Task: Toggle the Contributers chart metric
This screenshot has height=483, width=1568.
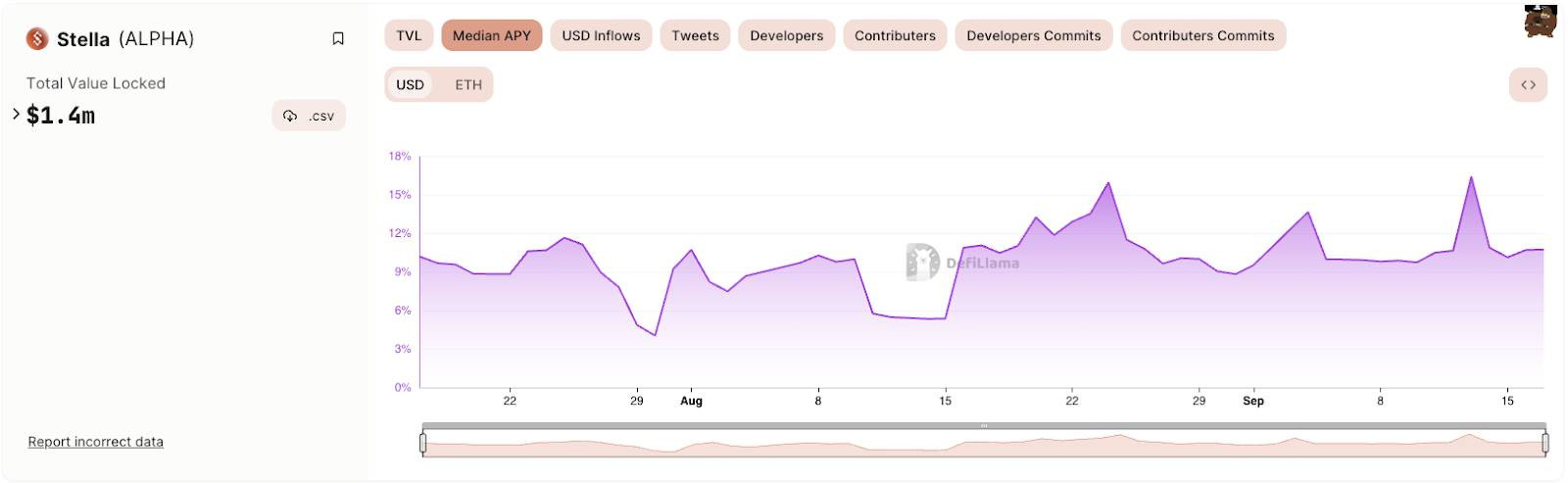Action: point(895,35)
